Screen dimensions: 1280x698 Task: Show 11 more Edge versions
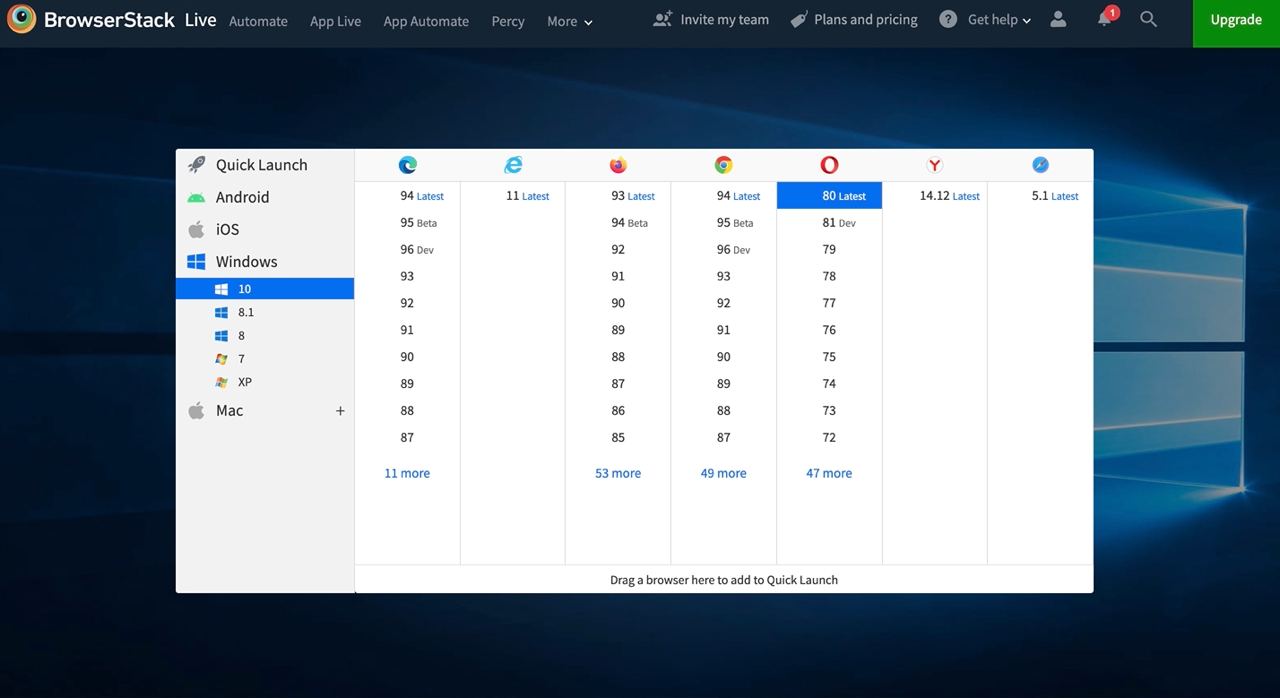pyautogui.click(x=407, y=473)
